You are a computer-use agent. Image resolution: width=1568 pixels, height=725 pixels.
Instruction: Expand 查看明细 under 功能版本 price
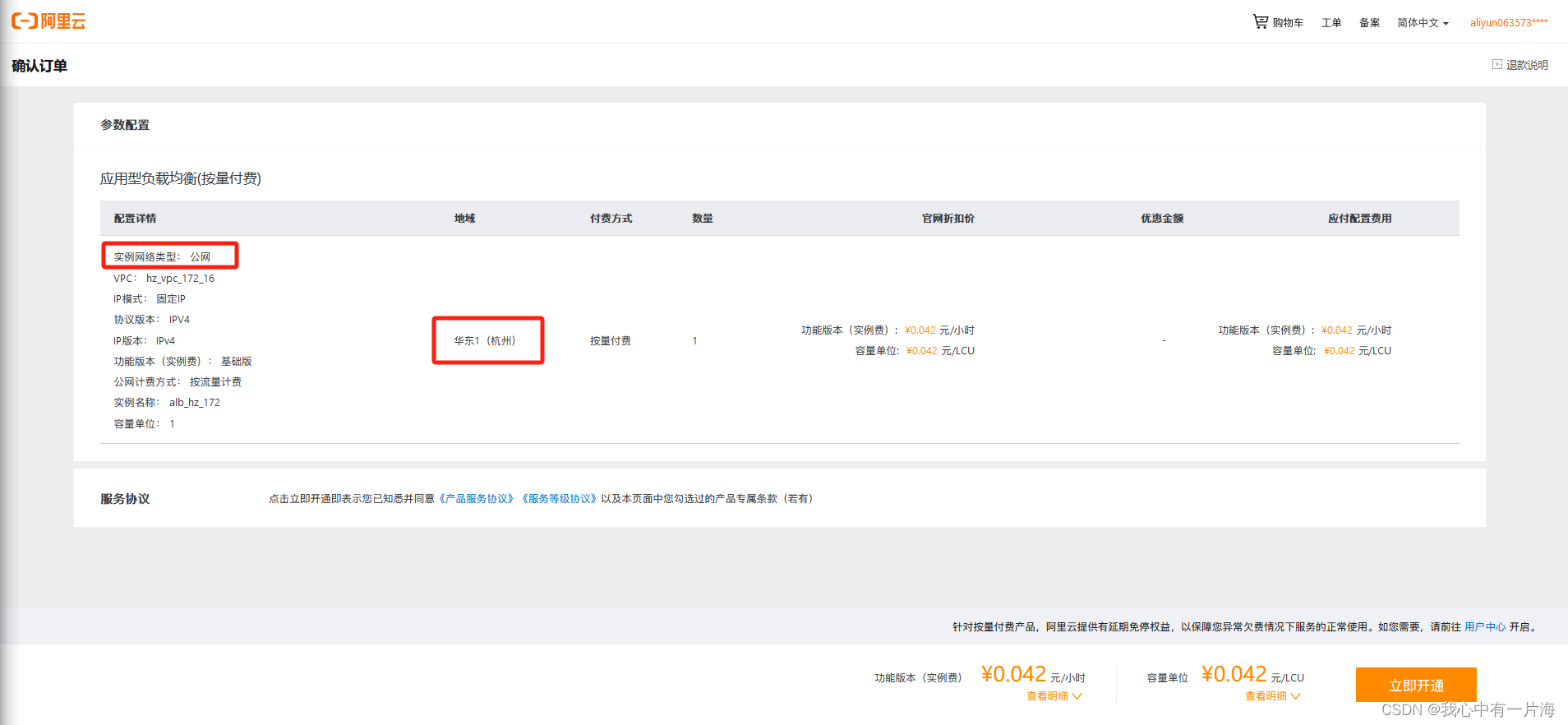[1054, 696]
